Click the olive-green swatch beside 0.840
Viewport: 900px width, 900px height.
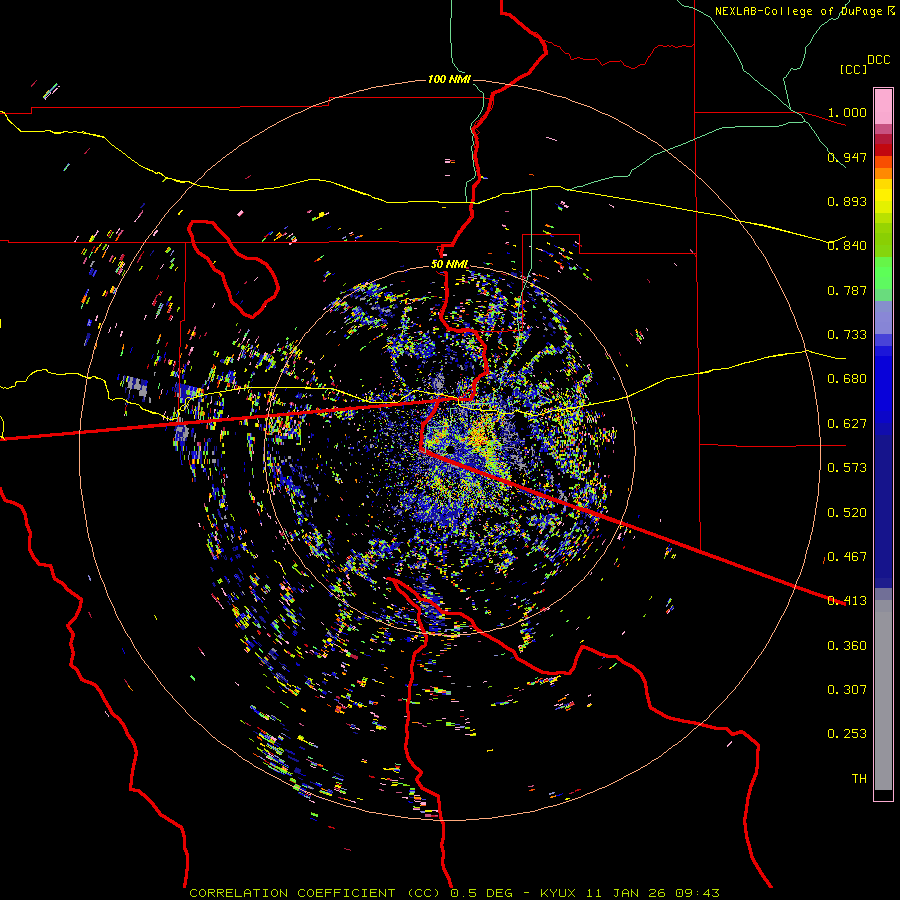point(883,240)
